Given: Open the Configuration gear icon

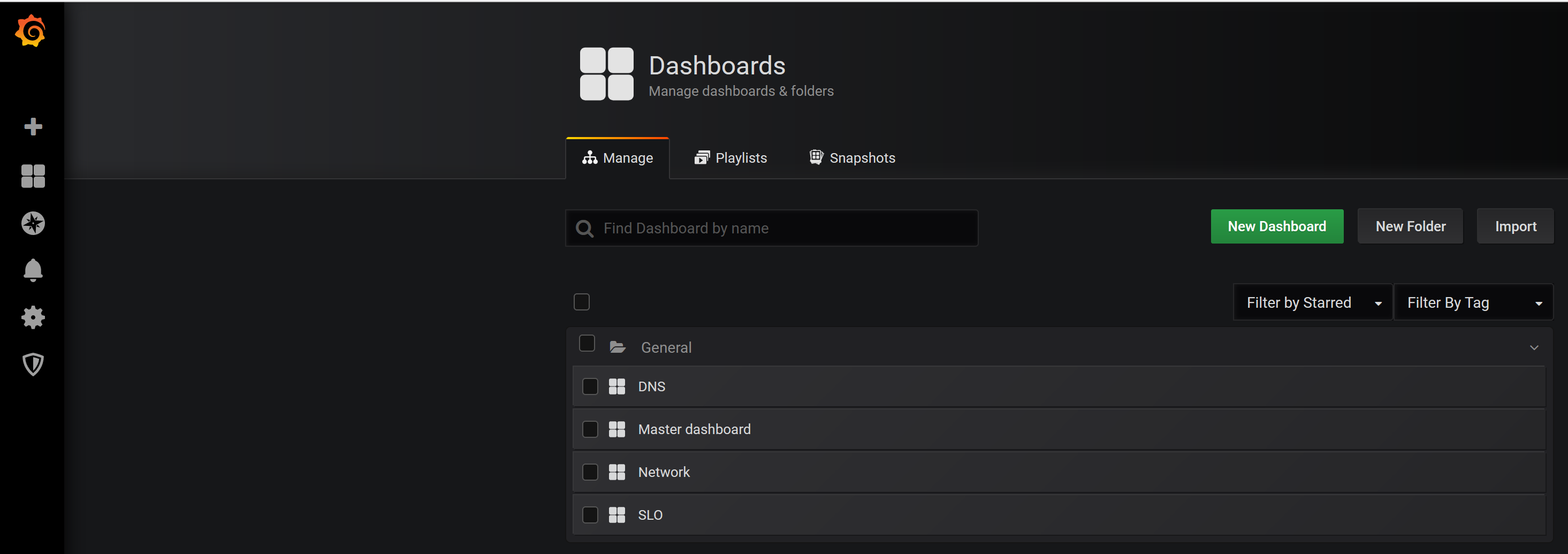Looking at the screenshot, I should coord(33,317).
